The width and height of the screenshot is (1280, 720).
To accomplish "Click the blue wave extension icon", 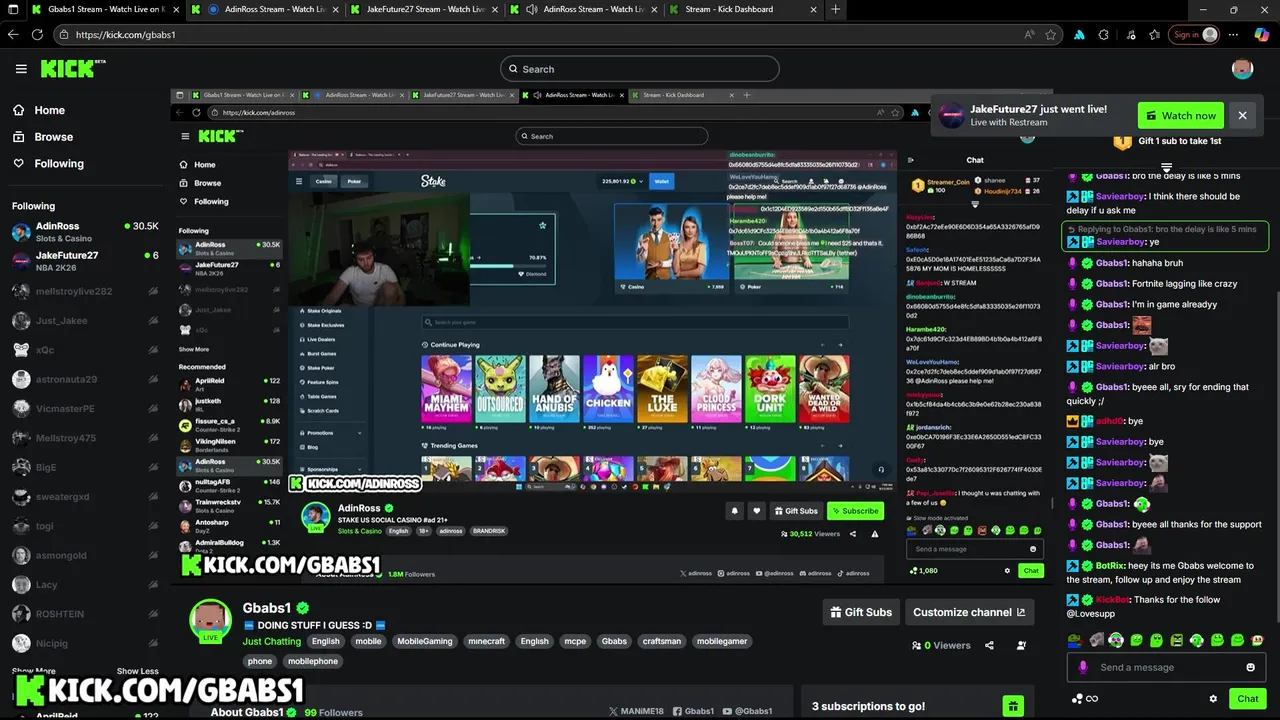I will [1079, 34].
